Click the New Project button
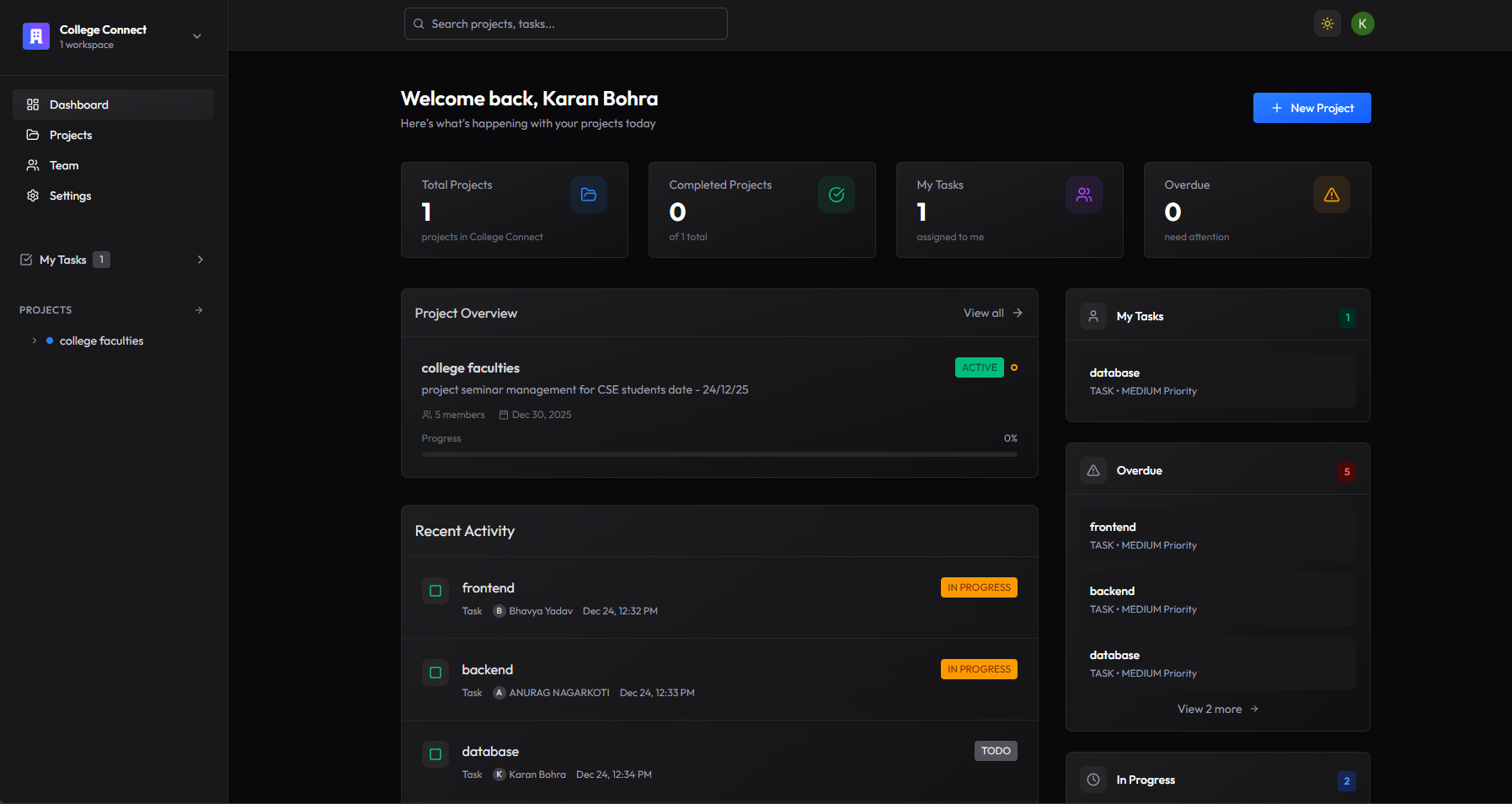The image size is (1512, 804). point(1312,108)
